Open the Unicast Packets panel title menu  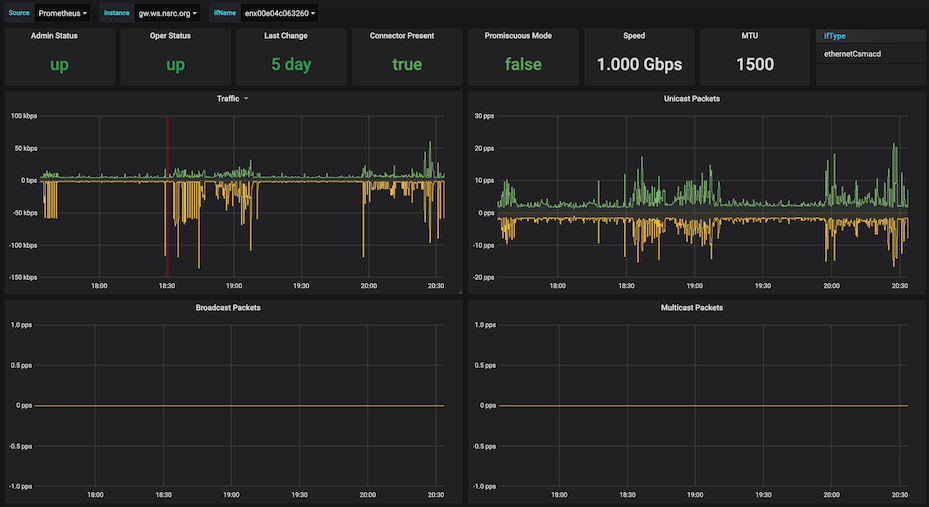692,99
